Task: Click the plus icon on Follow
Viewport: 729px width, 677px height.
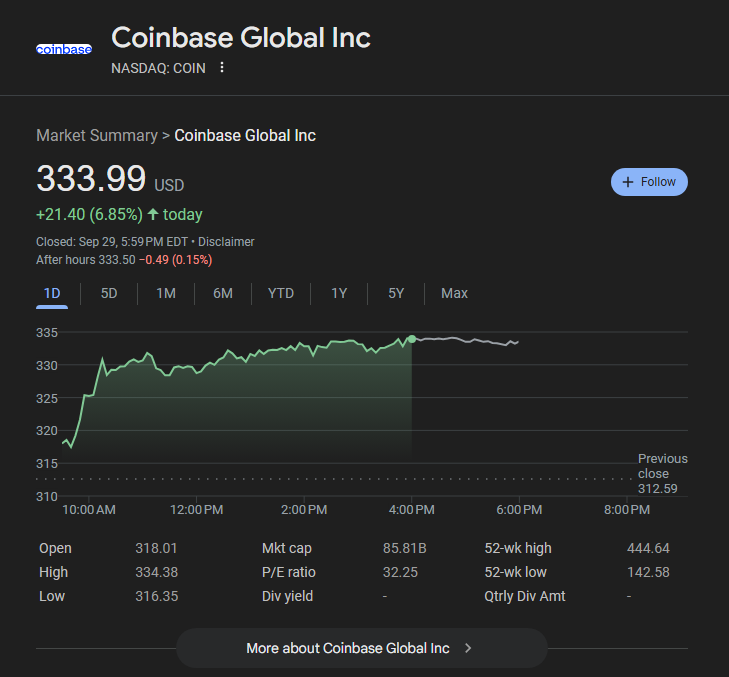Action: coord(628,182)
